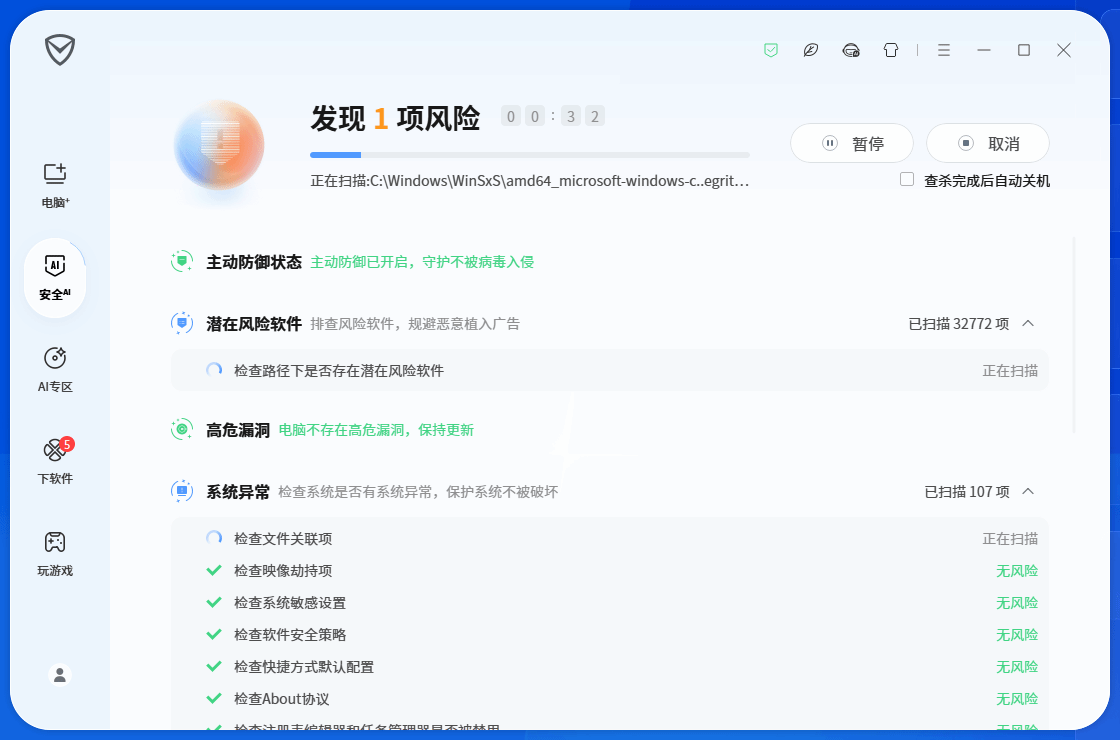Click spinner beside 检查路径下是否存在潜在风险软件
Image resolution: width=1120 pixels, height=740 pixels.
[214, 370]
